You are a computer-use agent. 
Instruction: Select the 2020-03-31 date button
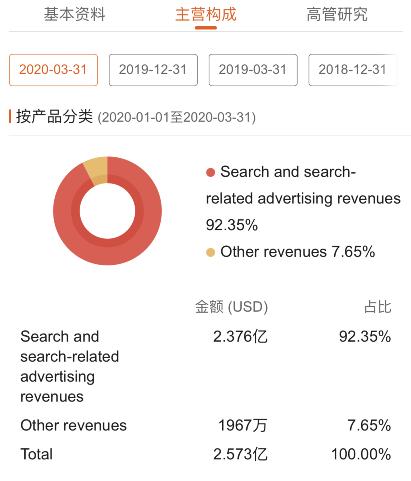[x=53, y=70]
